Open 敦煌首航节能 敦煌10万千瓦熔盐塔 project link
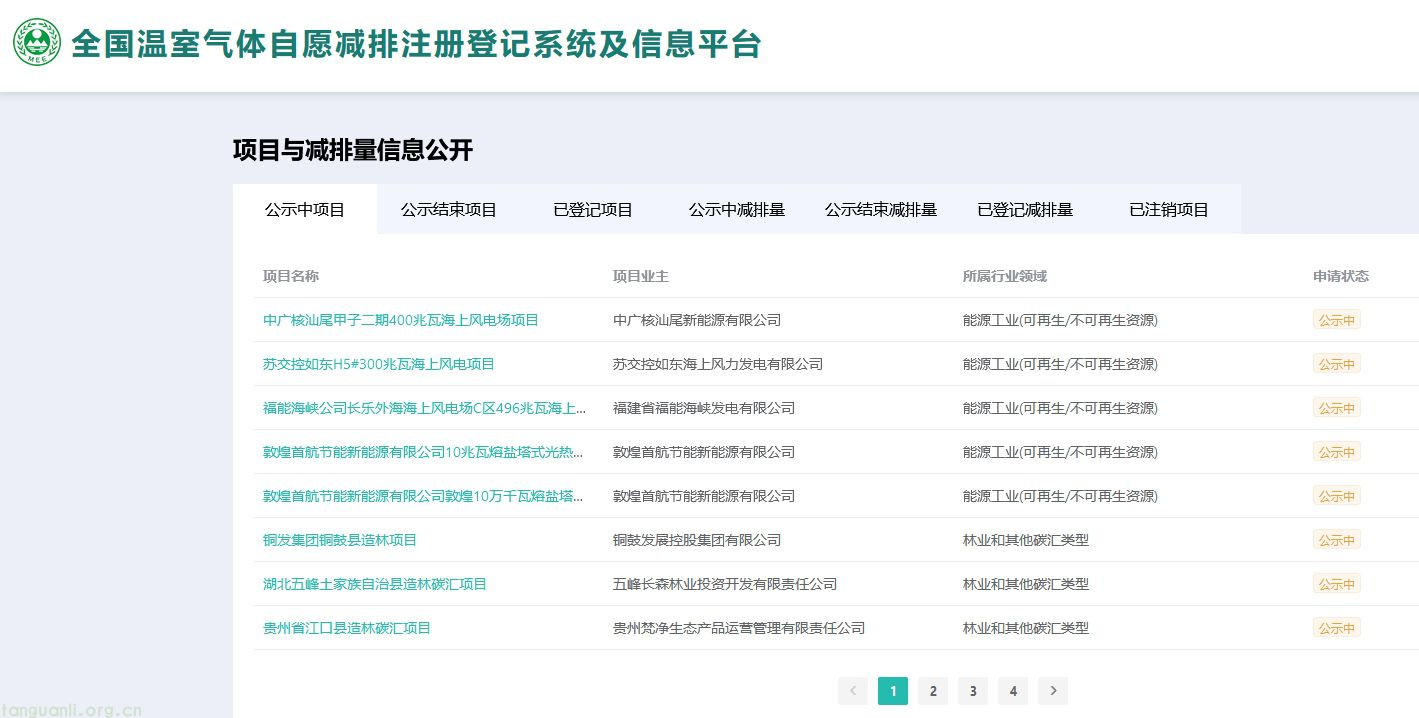 pyautogui.click(x=425, y=496)
